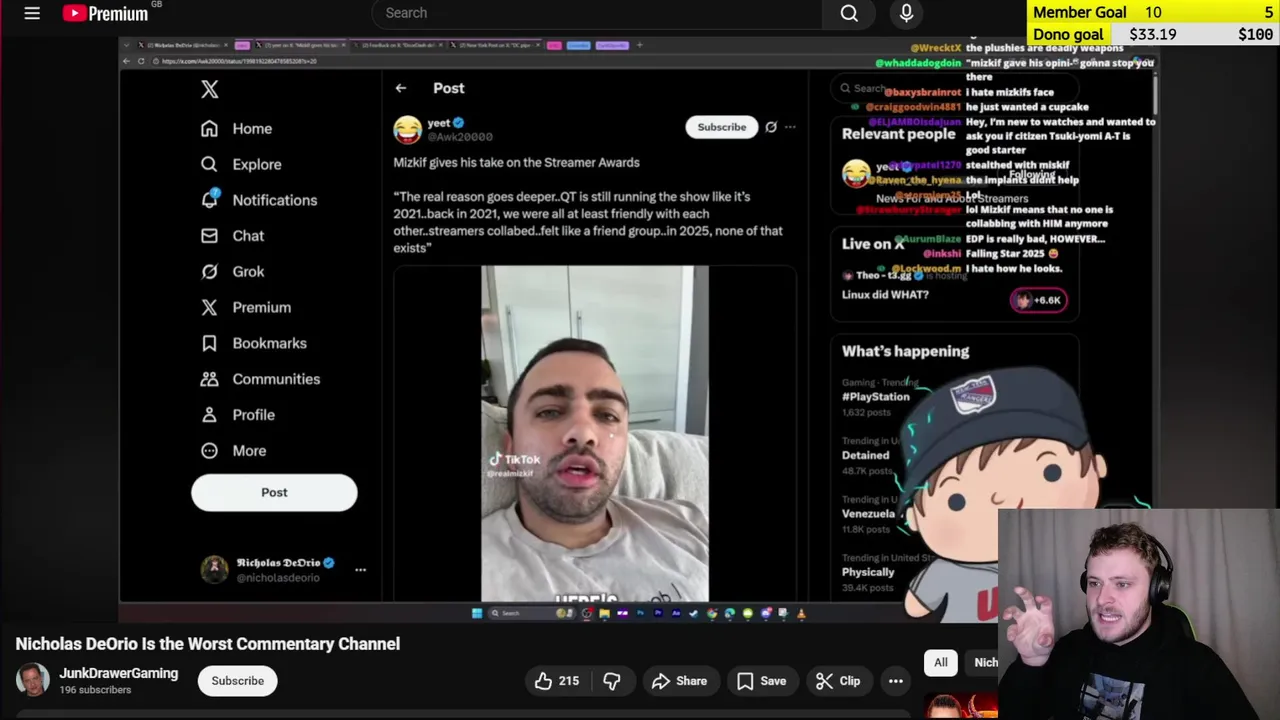Screen dimensions: 1280x720
Task: Click the +6.6K listeners badge
Action: [1038, 300]
